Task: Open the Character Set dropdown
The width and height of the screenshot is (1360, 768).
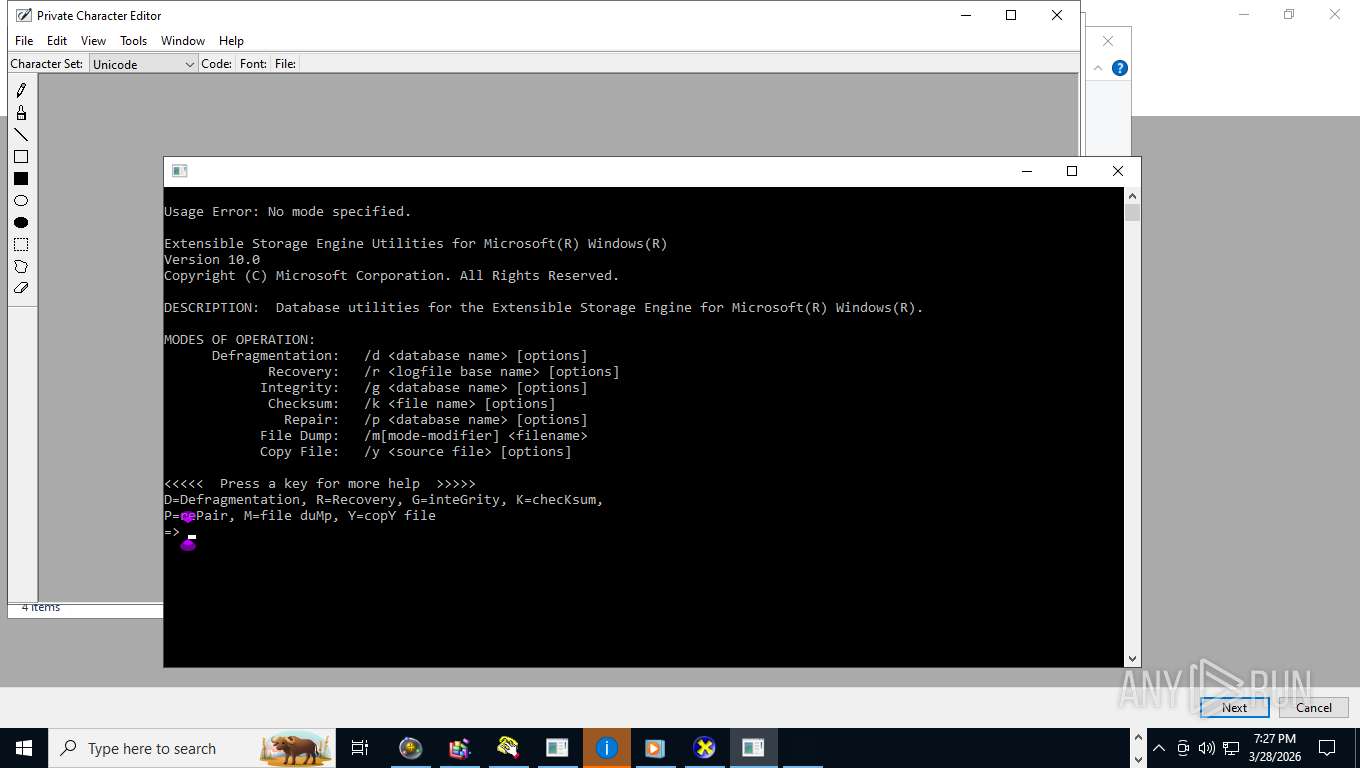Action: 144,64
